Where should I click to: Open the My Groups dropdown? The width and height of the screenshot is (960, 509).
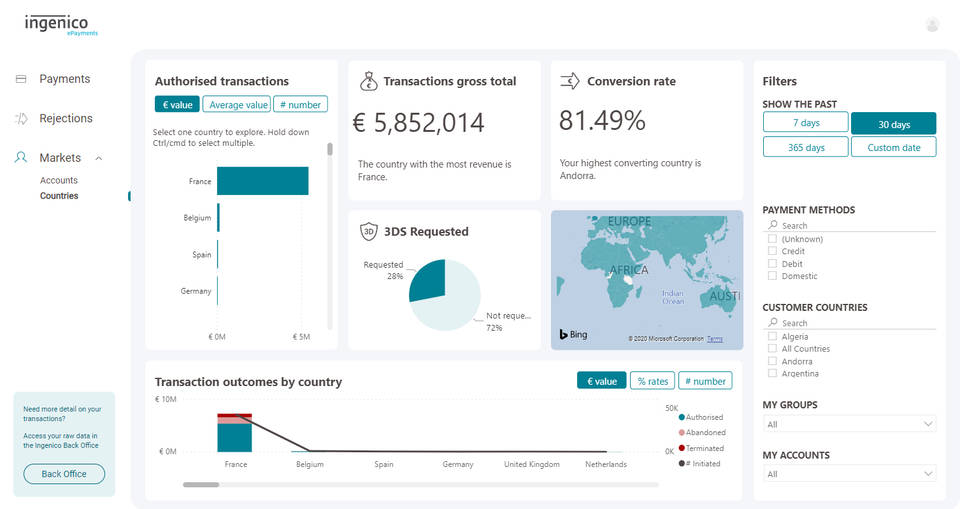849,424
